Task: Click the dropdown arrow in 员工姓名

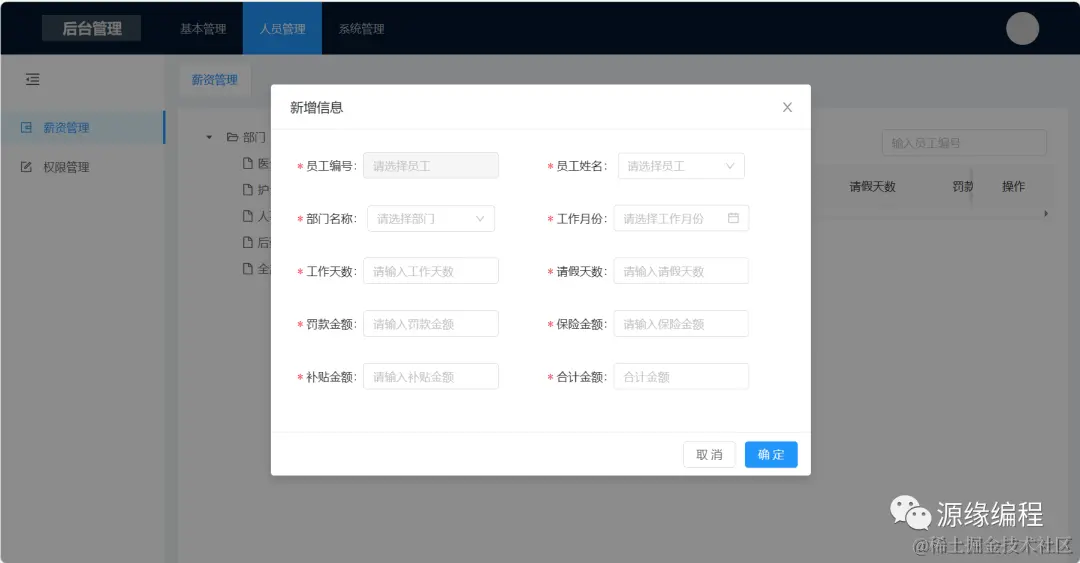Action: [x=730, y=166]
